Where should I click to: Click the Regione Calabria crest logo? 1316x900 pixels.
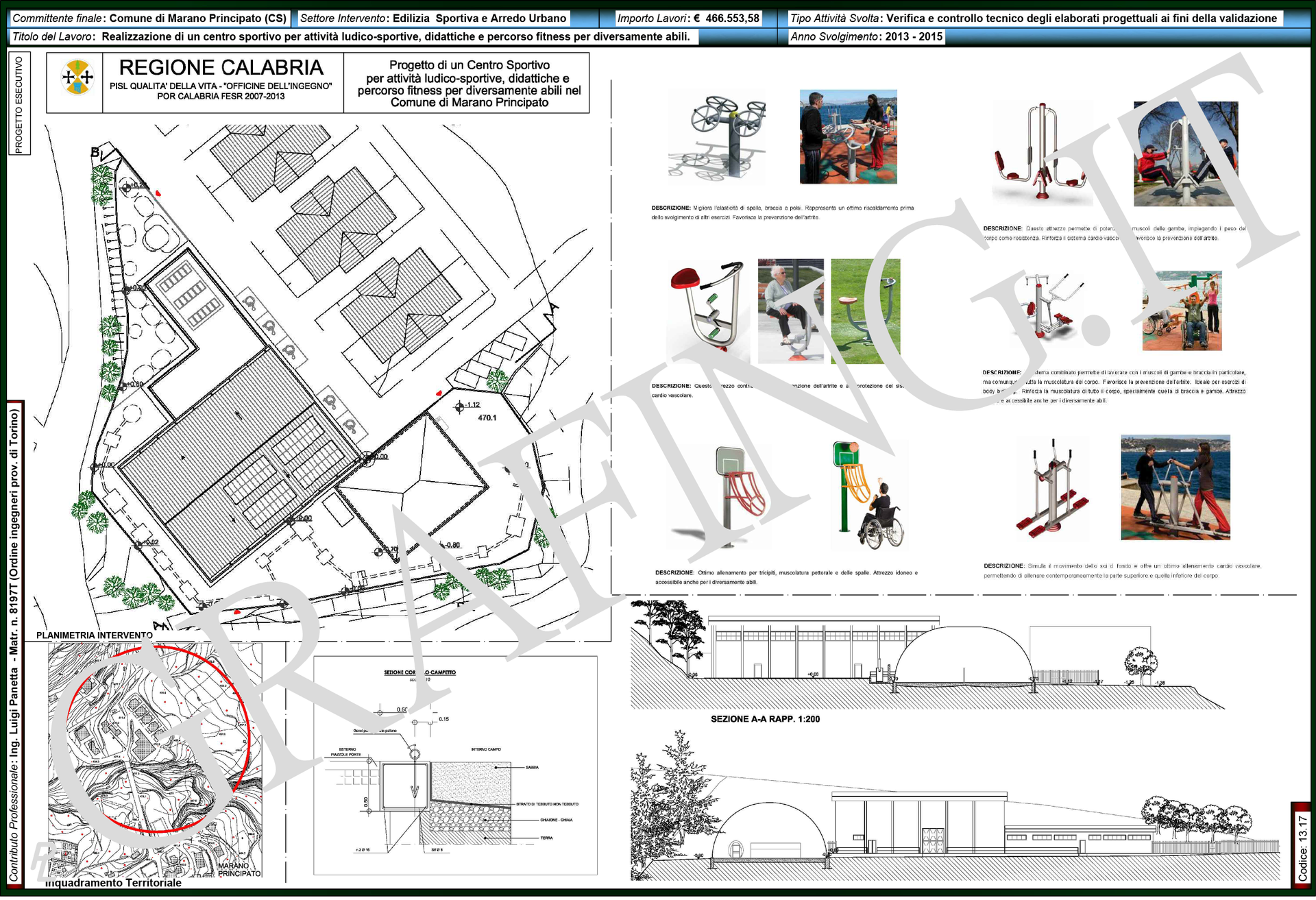coord(77,77)
